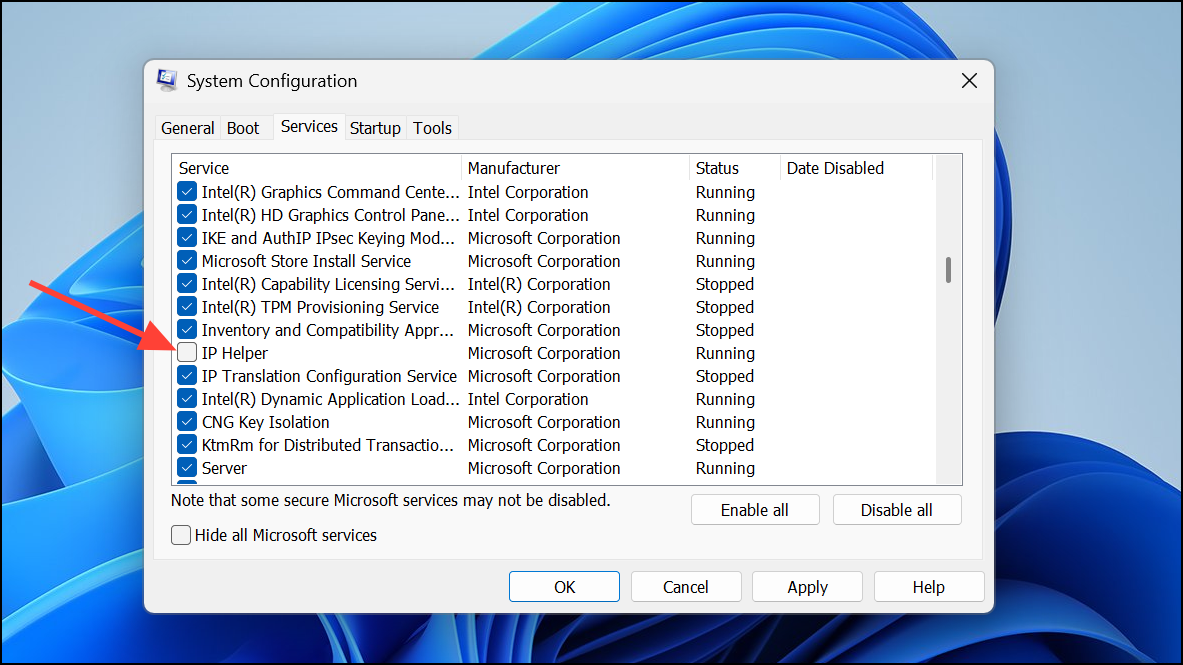Select the CNG Key Isolation row text
This screenshot has width=1183, height=665.
coord(266,423)
